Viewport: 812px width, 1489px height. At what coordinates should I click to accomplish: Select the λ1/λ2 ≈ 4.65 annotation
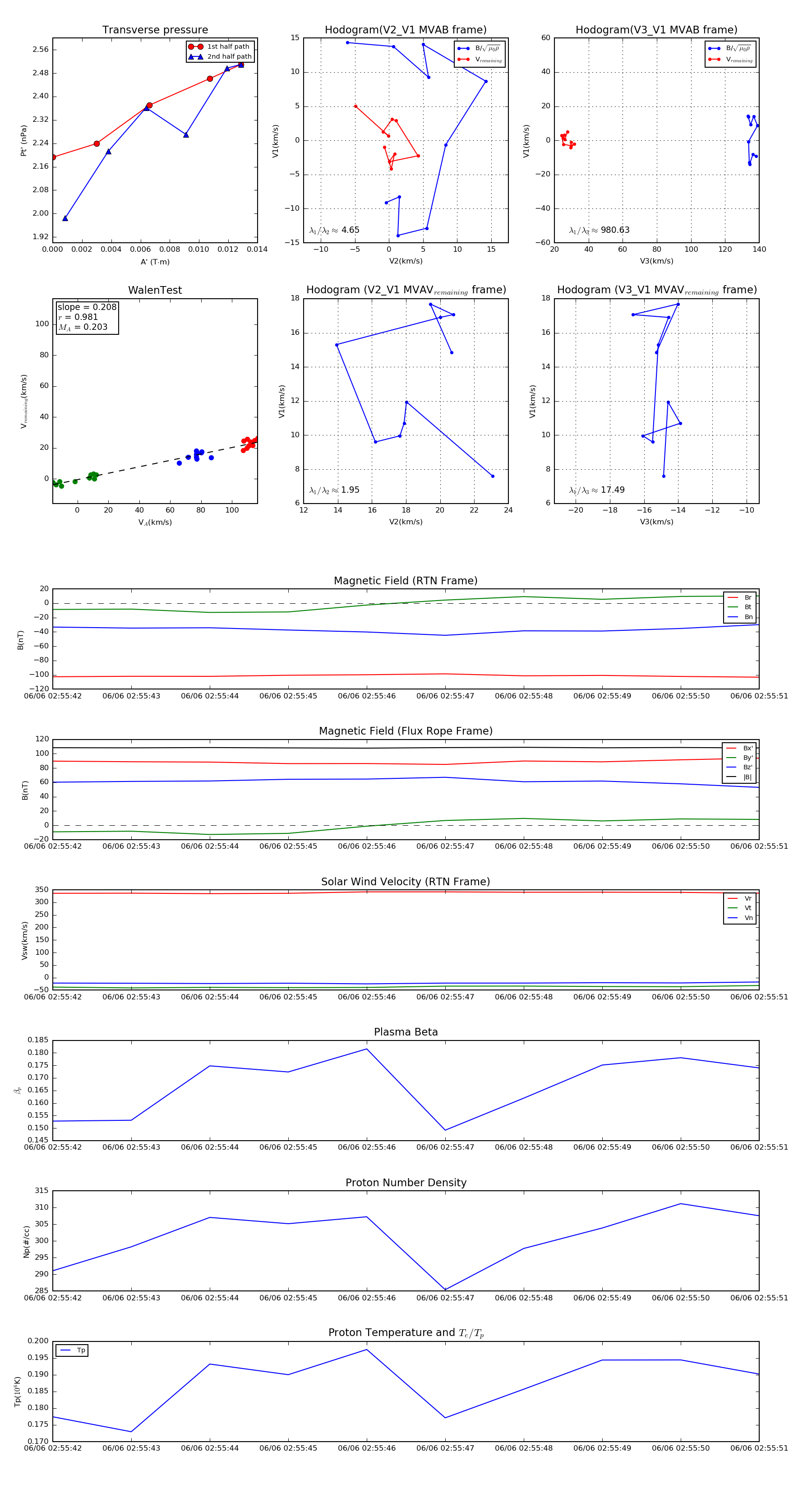pyautogui.click(x=334, y=230)
